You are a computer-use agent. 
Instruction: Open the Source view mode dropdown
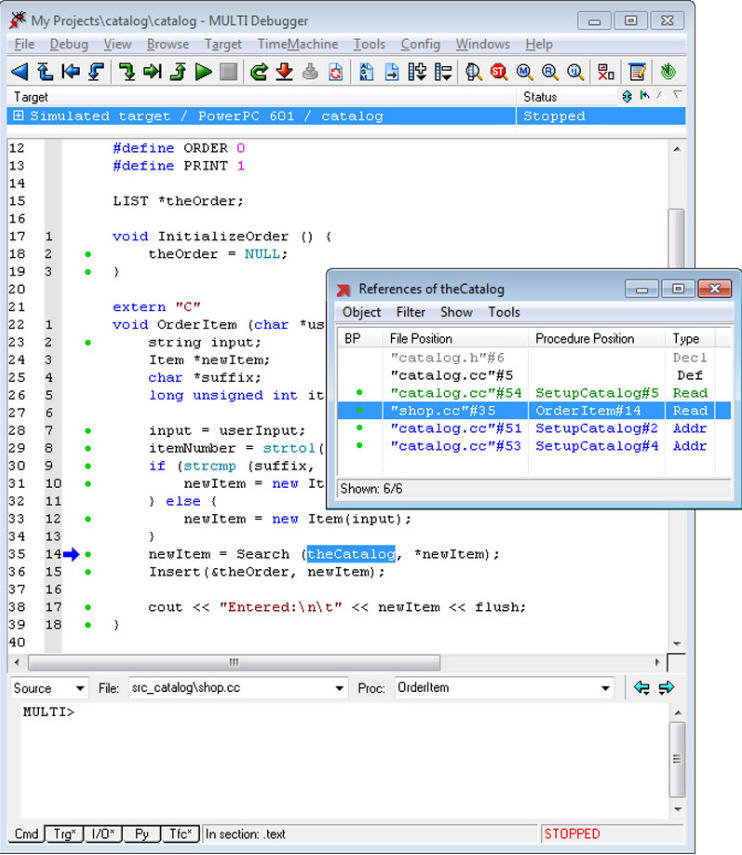[x=49, y=688]
